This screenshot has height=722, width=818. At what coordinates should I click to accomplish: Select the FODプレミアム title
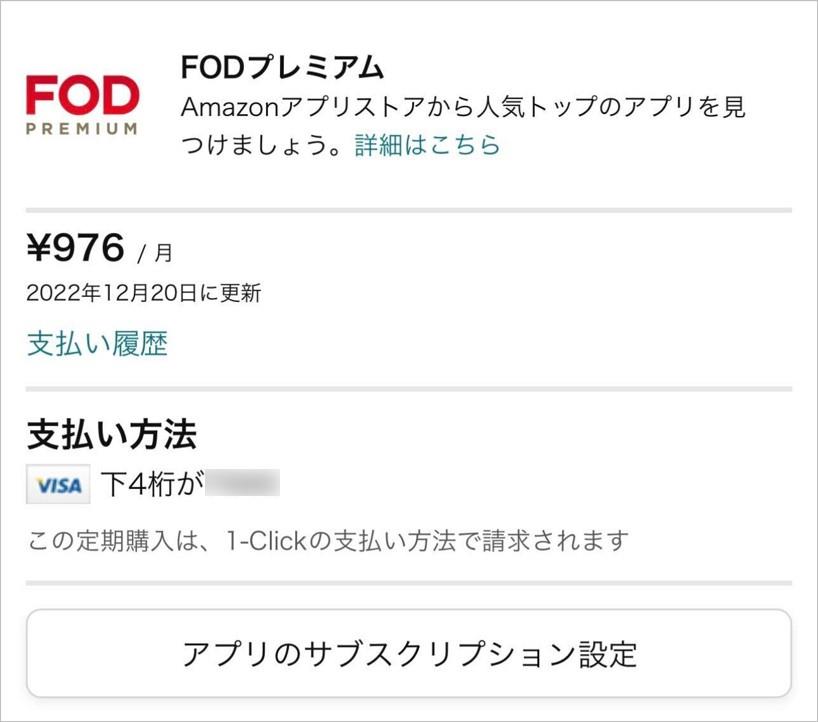coord(282,68)
